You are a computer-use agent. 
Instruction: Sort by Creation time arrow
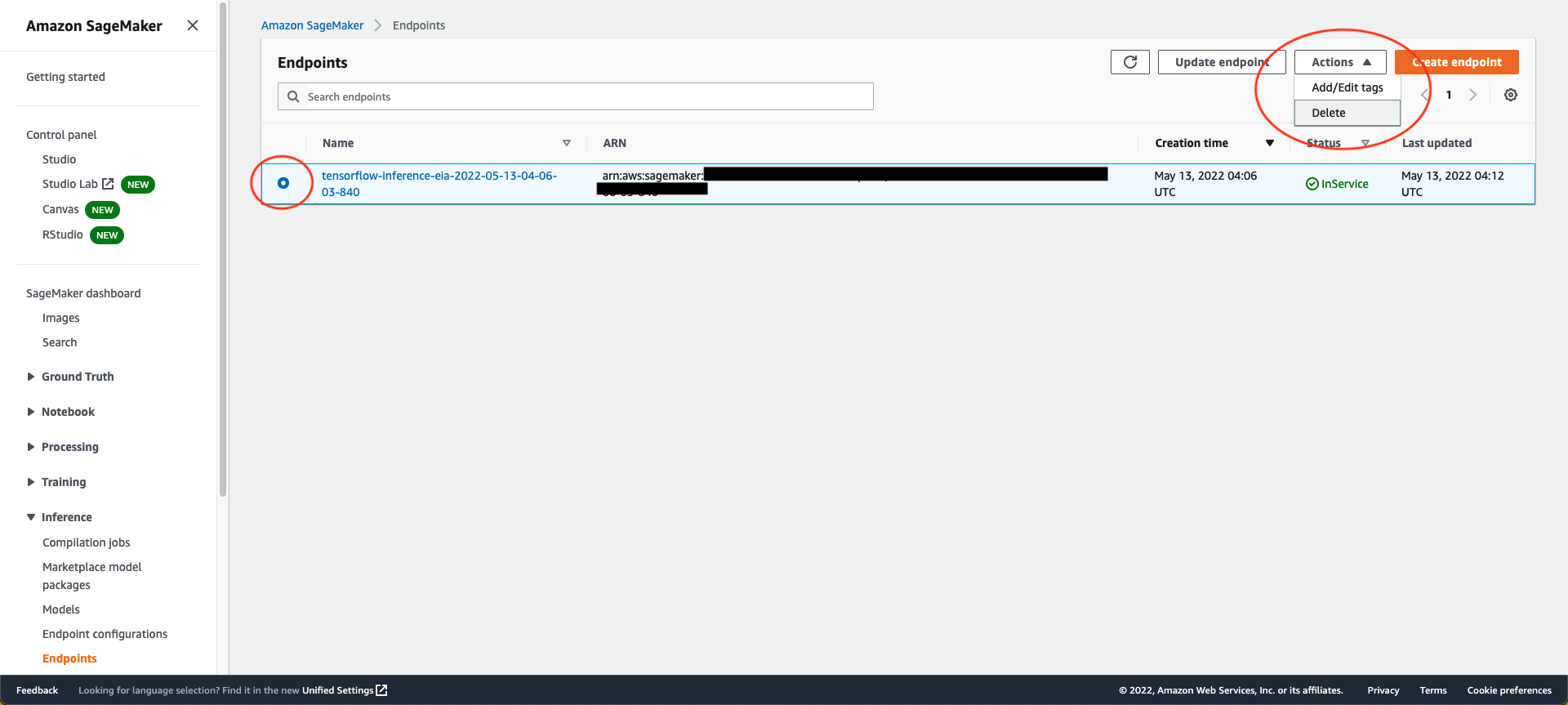[x=1270, y=143]
